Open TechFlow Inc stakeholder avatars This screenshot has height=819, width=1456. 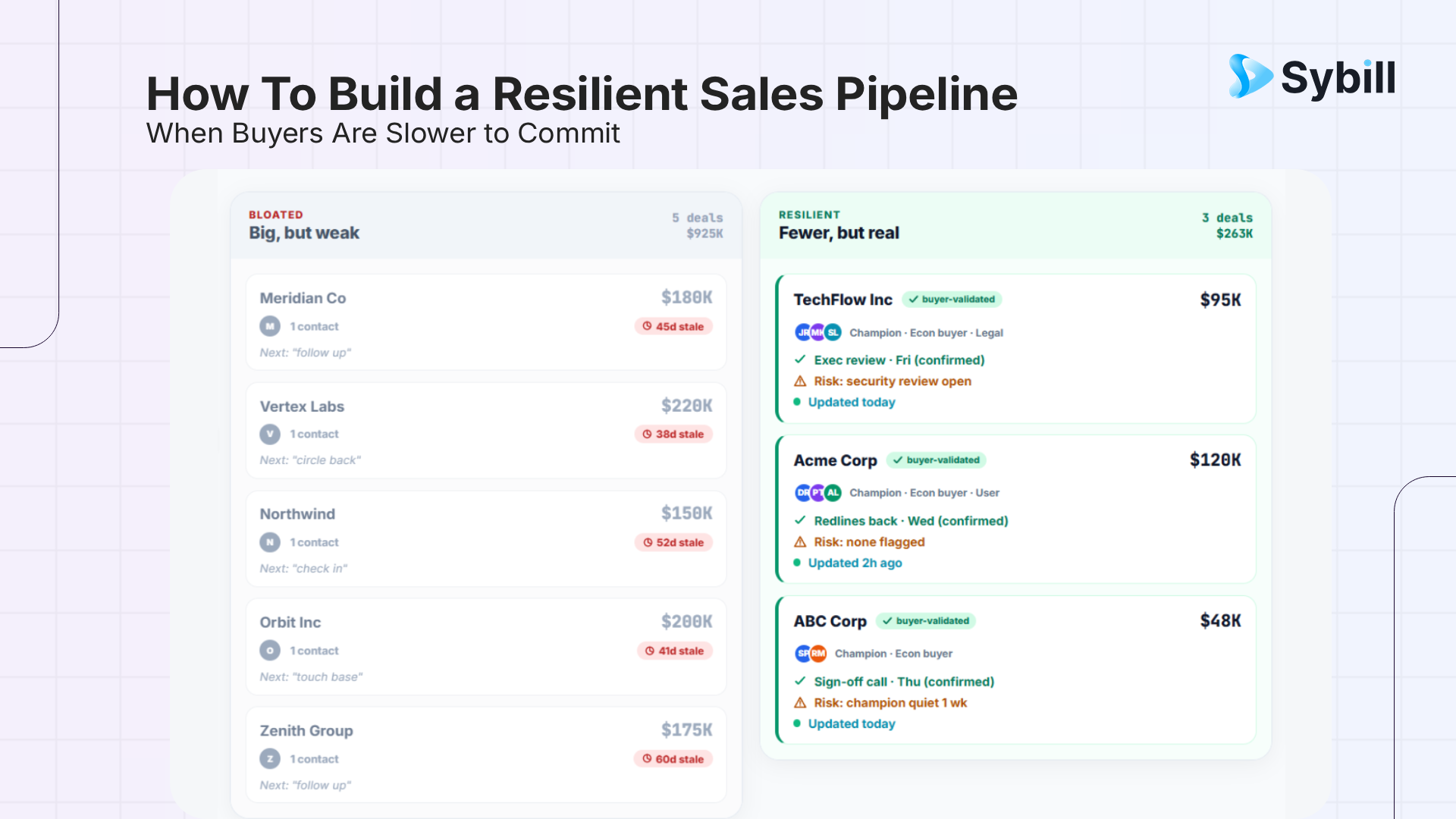[x=818, y=332]
